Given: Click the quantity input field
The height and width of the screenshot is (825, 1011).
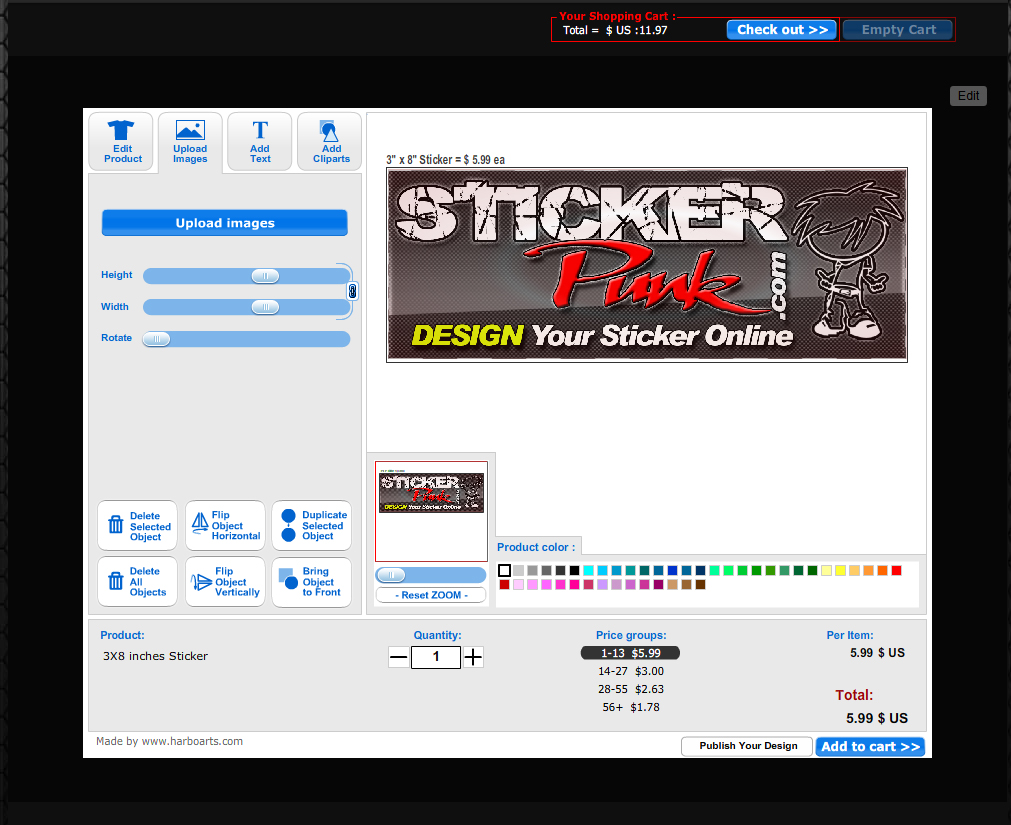Looking at the screenshot, I should click(436, 657).
